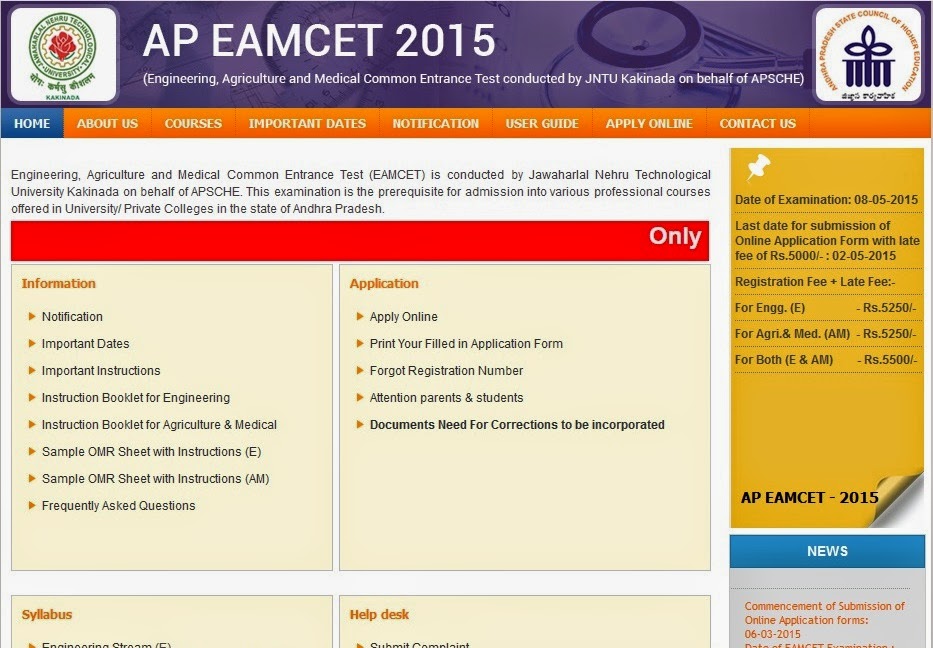Click the APSCHE council logo
933x648 pixels.
pyautogui.click(x=868, y=55)
